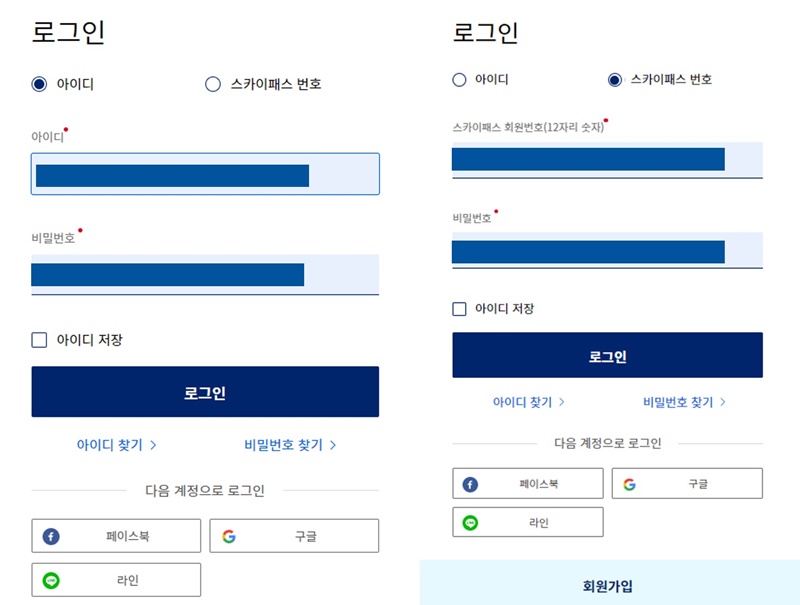Select the Facebook icon on the left panel
This screenshot has height=605, width=800.
point(51,535)
